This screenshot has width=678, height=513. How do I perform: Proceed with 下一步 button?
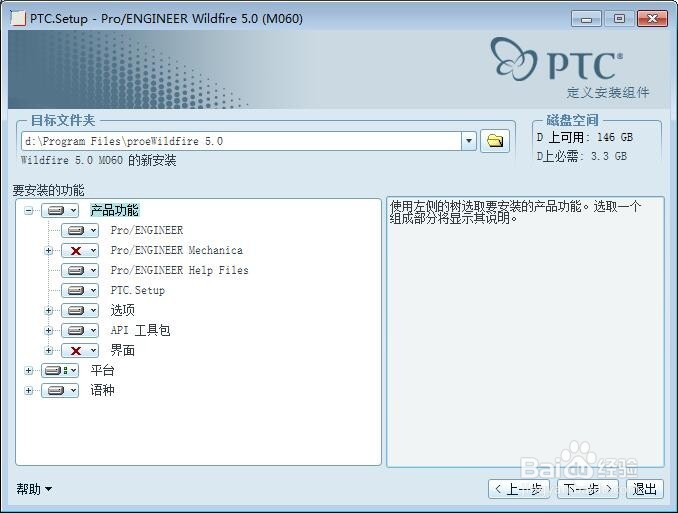point(588,489)
